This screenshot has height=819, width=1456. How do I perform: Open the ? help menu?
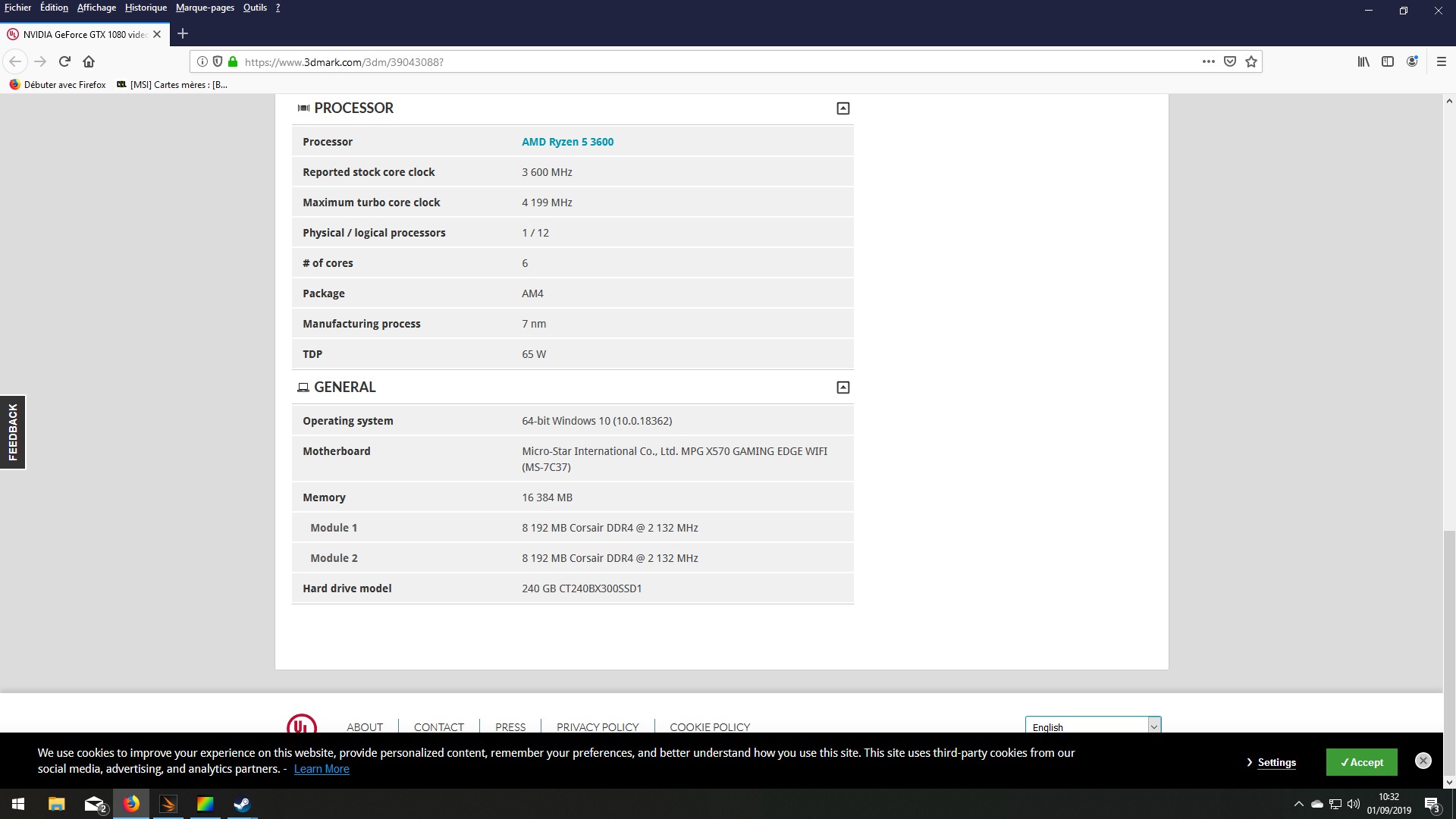pyautogui.click(x=278, y=8)
